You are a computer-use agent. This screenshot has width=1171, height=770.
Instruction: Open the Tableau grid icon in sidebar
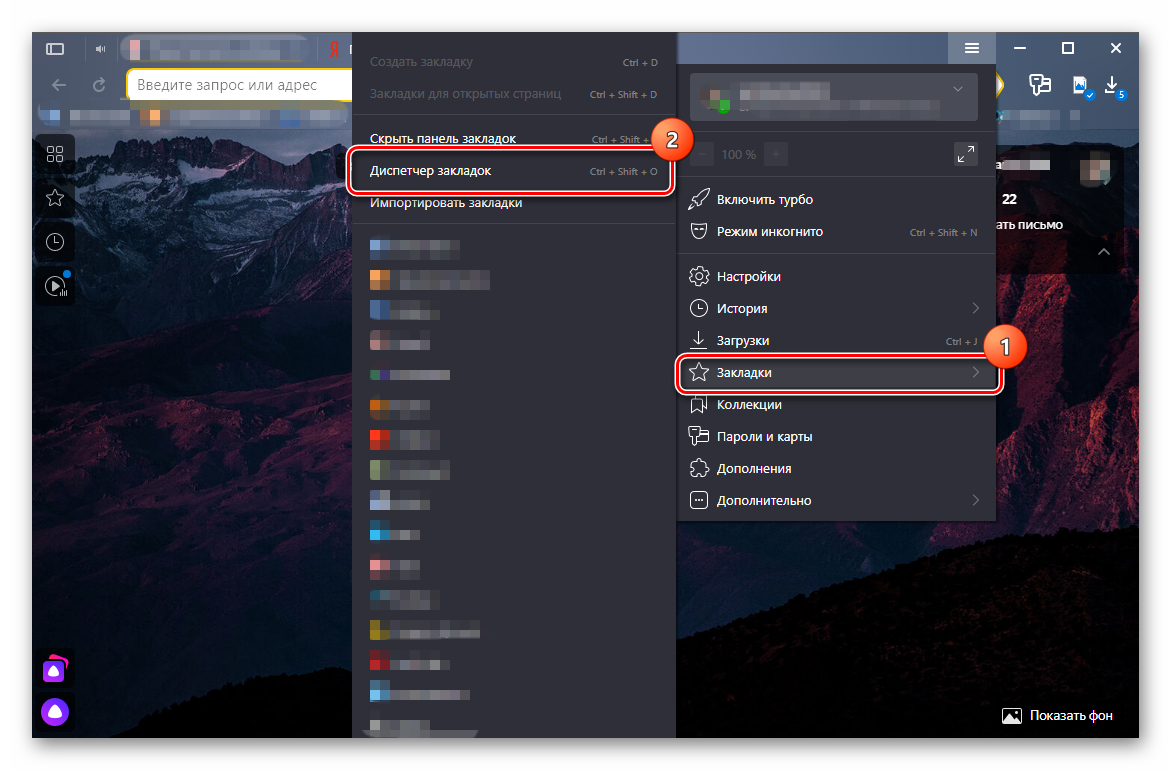(x=55, y=154)
